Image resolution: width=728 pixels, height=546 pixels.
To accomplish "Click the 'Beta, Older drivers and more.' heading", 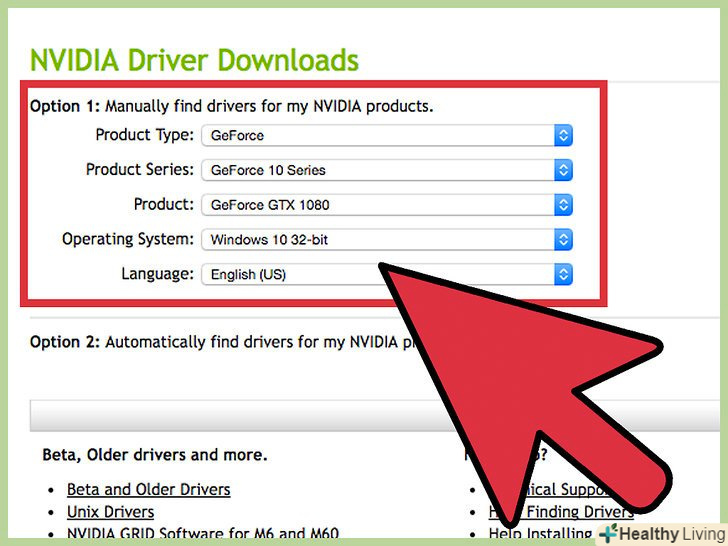I will pyautogui.click(x=155, y=455).
